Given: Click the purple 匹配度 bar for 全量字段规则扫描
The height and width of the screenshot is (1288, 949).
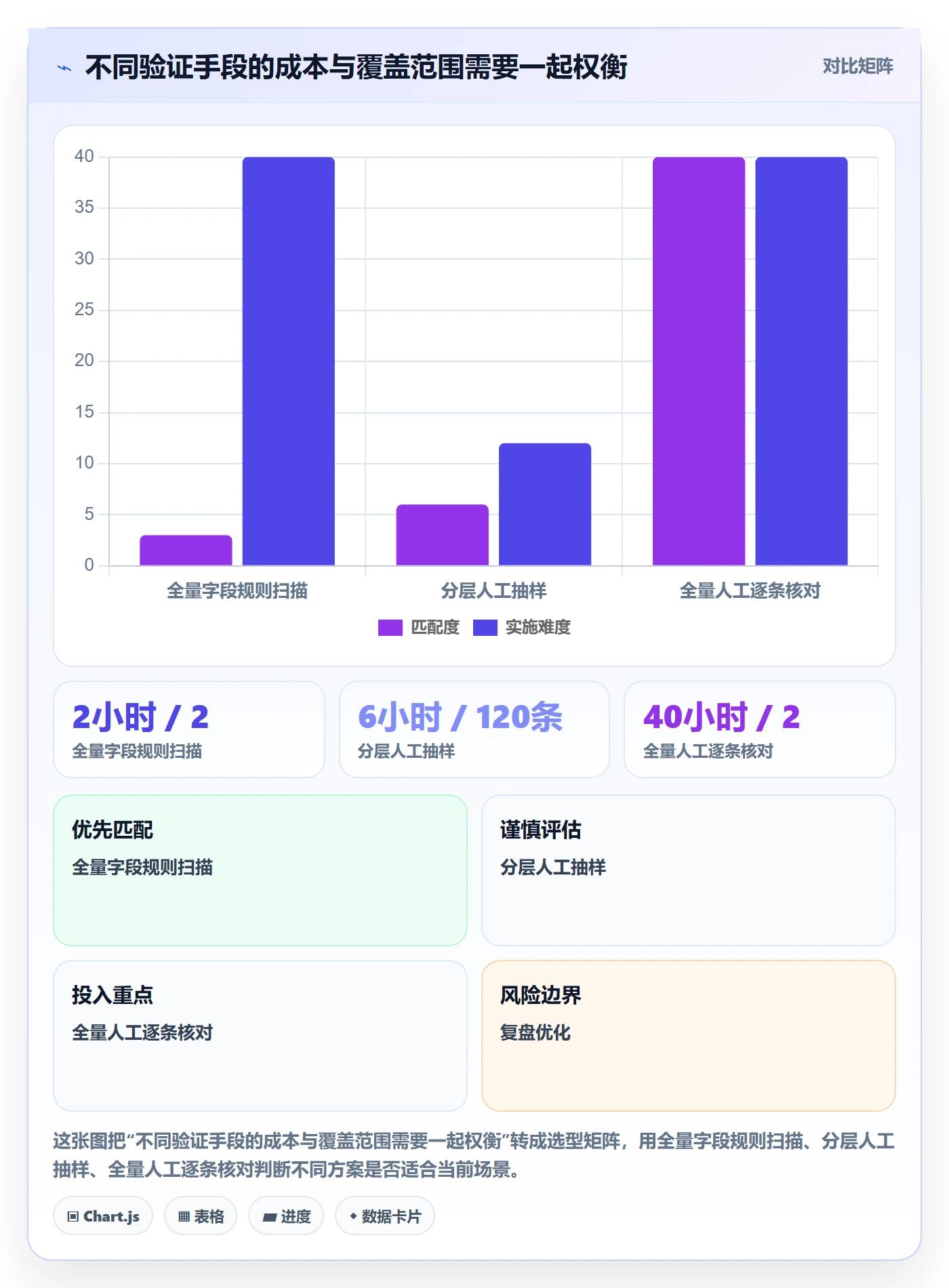Looking at the screenshot, I should click(x=186, y=550).
